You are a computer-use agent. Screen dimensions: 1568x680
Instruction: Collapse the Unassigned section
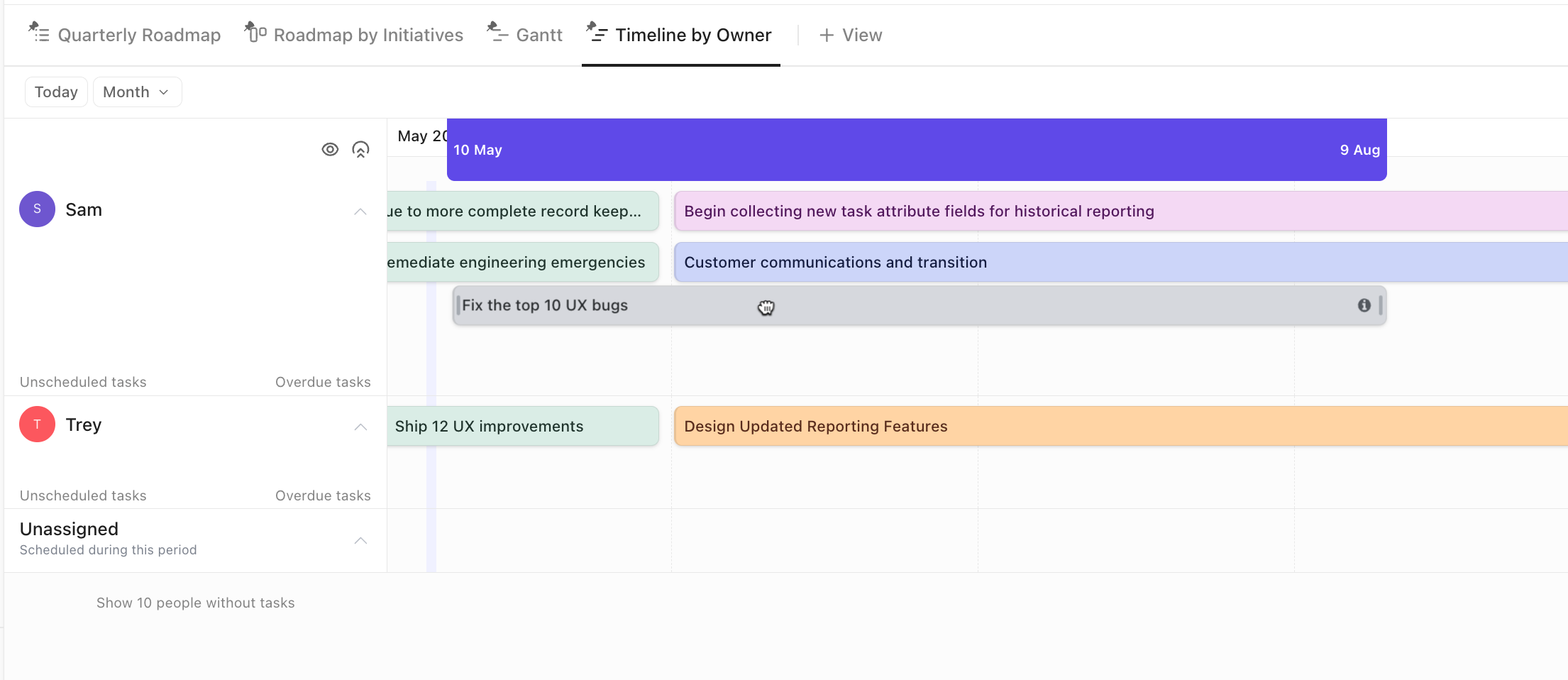[x=360, y=540]
